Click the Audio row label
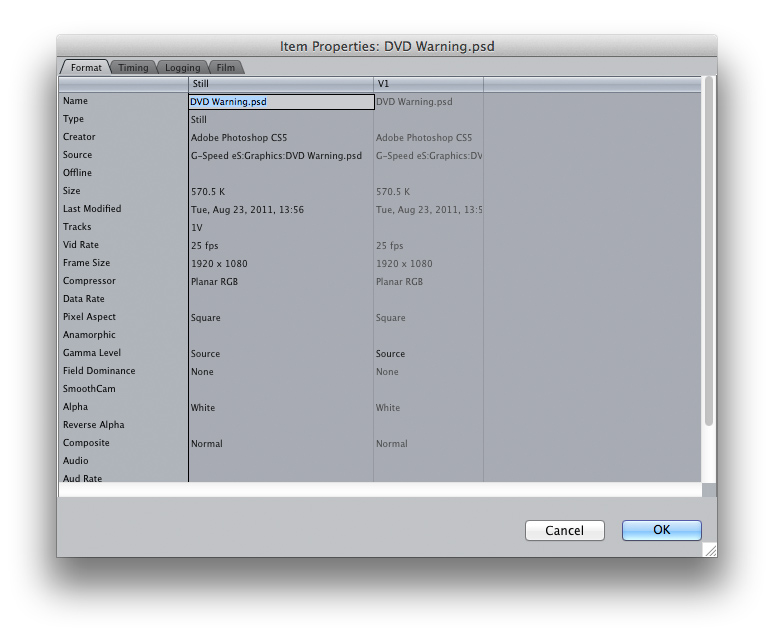 pos(76,461)
